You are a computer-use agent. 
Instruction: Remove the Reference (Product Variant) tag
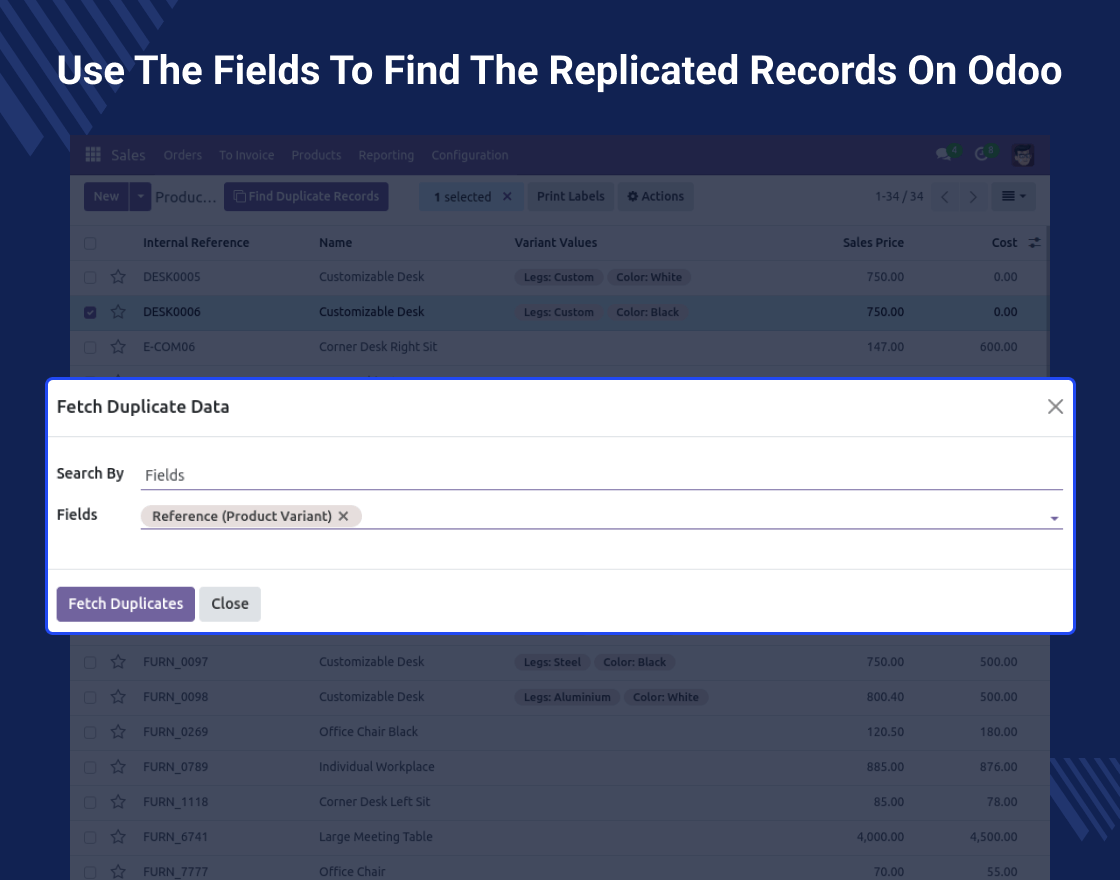(x=344, y=516)
